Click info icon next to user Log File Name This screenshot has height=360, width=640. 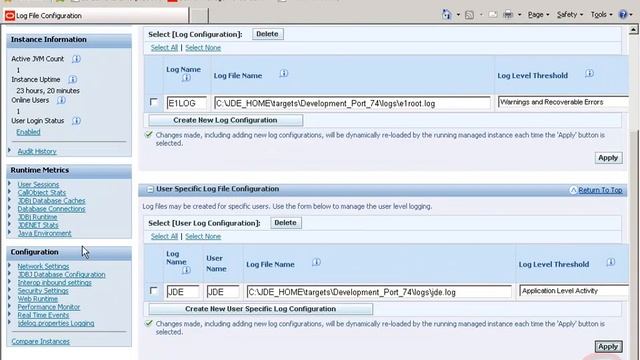coord(316,262)
